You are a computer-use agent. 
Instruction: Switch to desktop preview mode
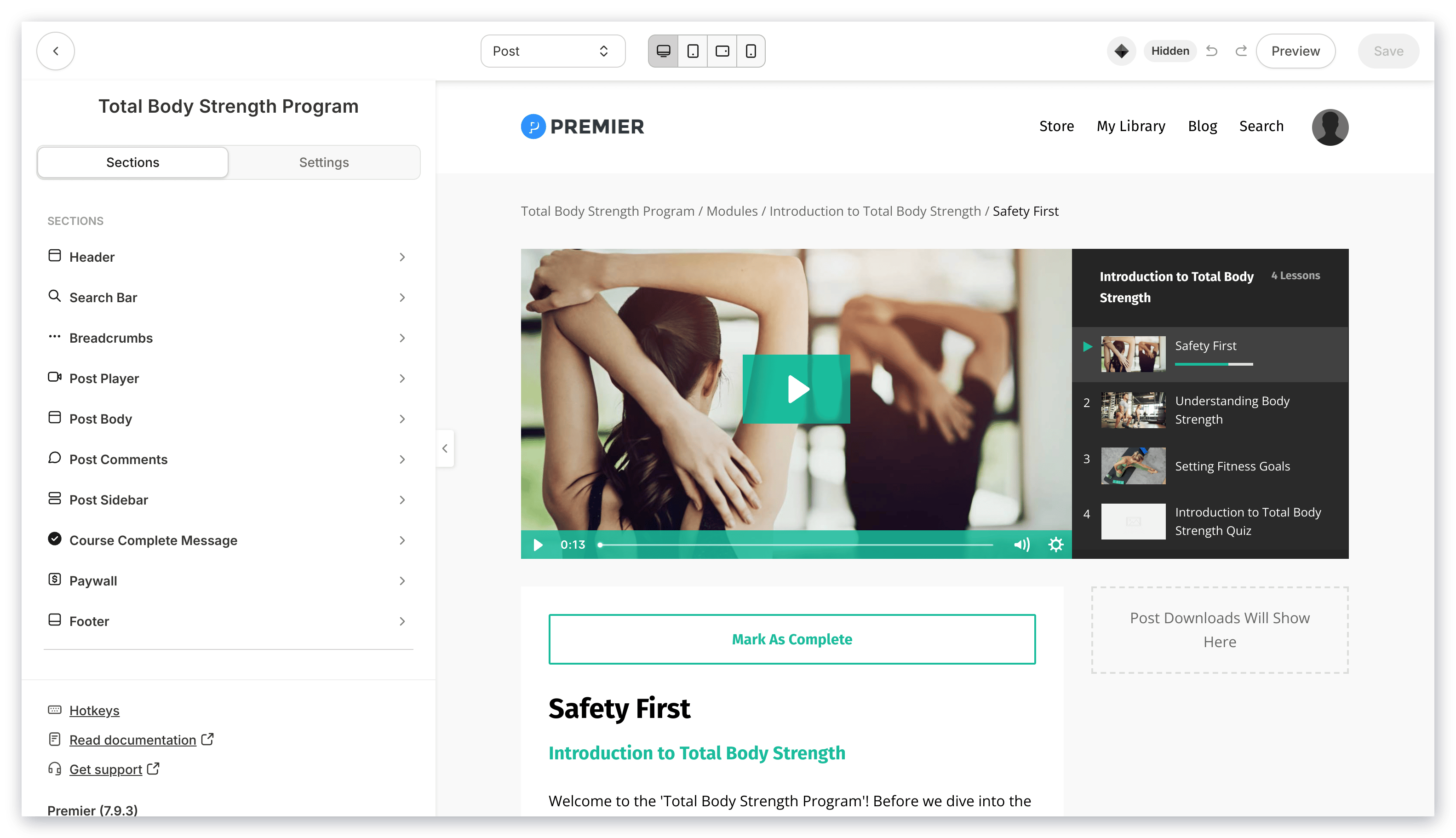pos(663,51)
